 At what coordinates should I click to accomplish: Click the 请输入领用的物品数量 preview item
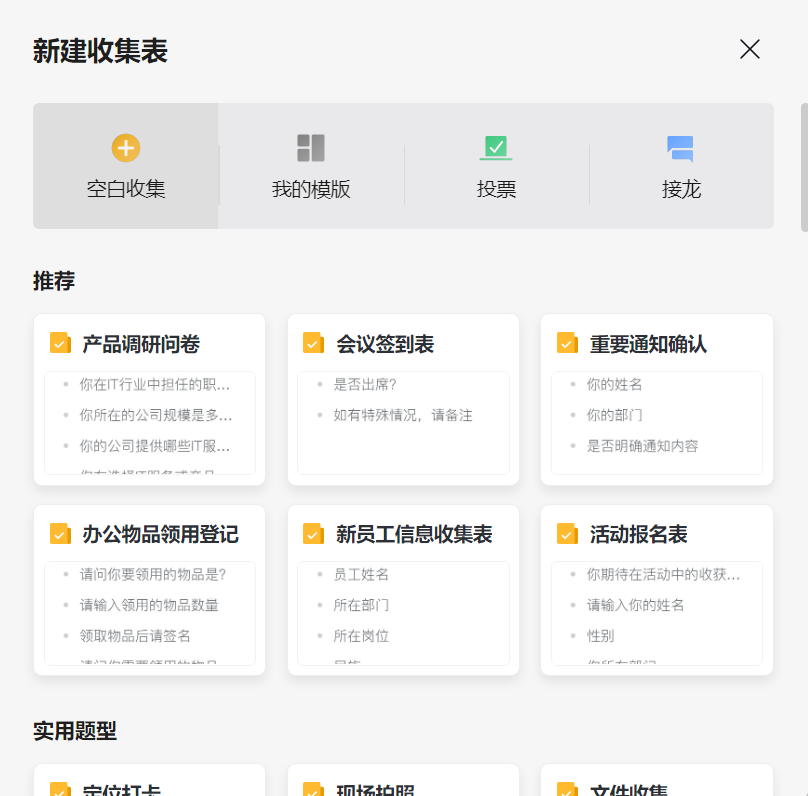149,605
